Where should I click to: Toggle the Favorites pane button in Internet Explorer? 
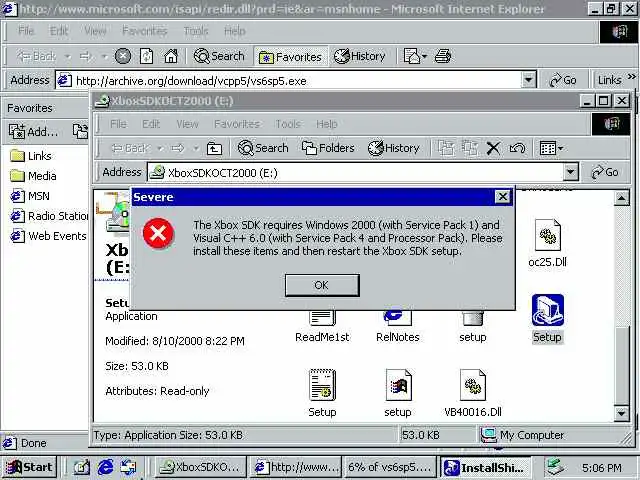coord(290,57)
